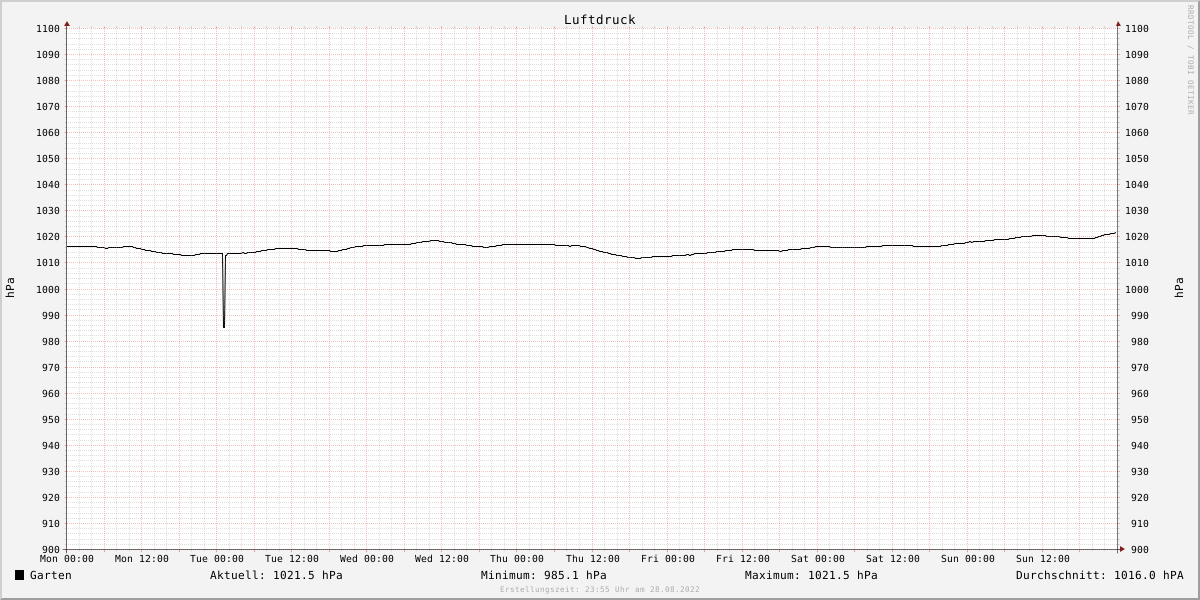Click the 'Fri 12:00' time axis label
Image resolution: width=1200 pixels, height=600 pixels.
pos(743,559)
